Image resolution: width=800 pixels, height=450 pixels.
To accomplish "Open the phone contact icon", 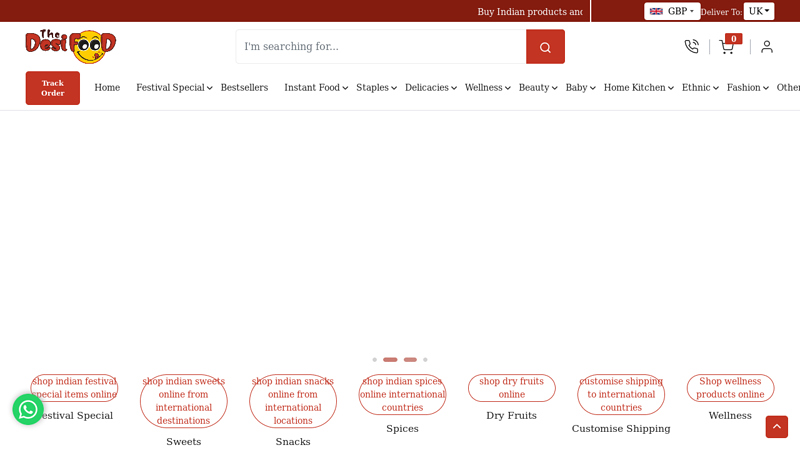I will pyautogui.click(x=691, y=46).
